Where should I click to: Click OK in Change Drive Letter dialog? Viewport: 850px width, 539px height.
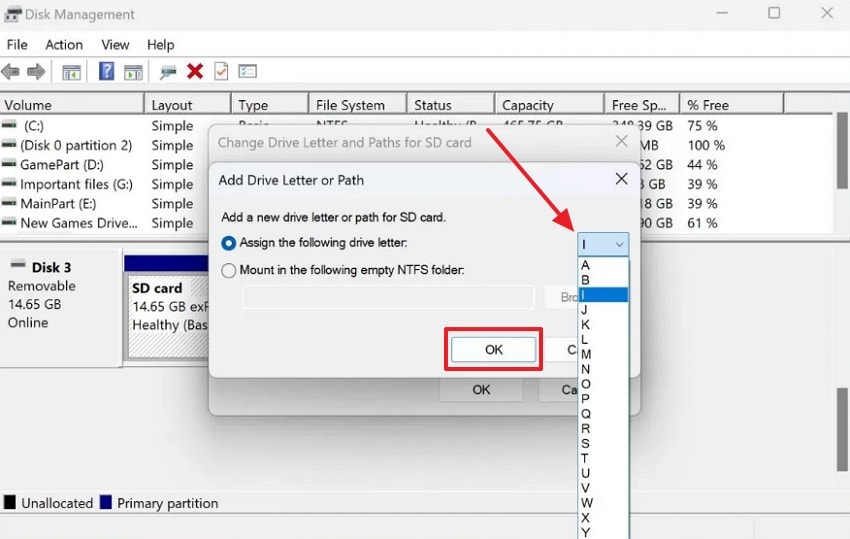pos(481,390)
